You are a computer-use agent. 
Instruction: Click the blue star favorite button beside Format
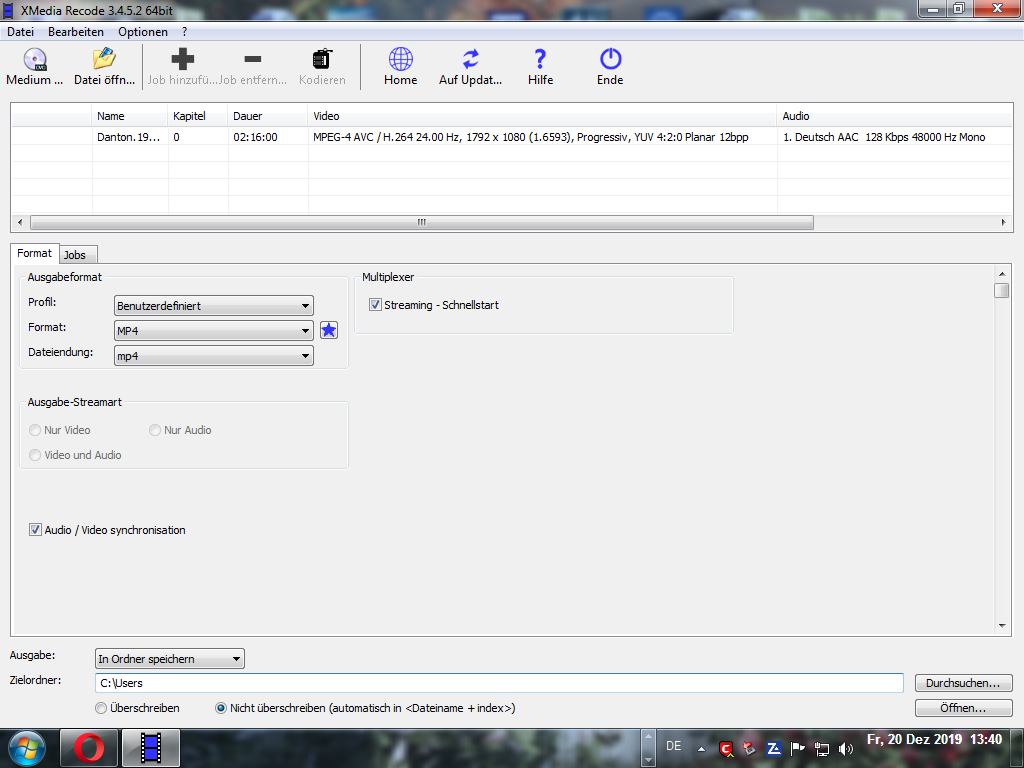329,330
